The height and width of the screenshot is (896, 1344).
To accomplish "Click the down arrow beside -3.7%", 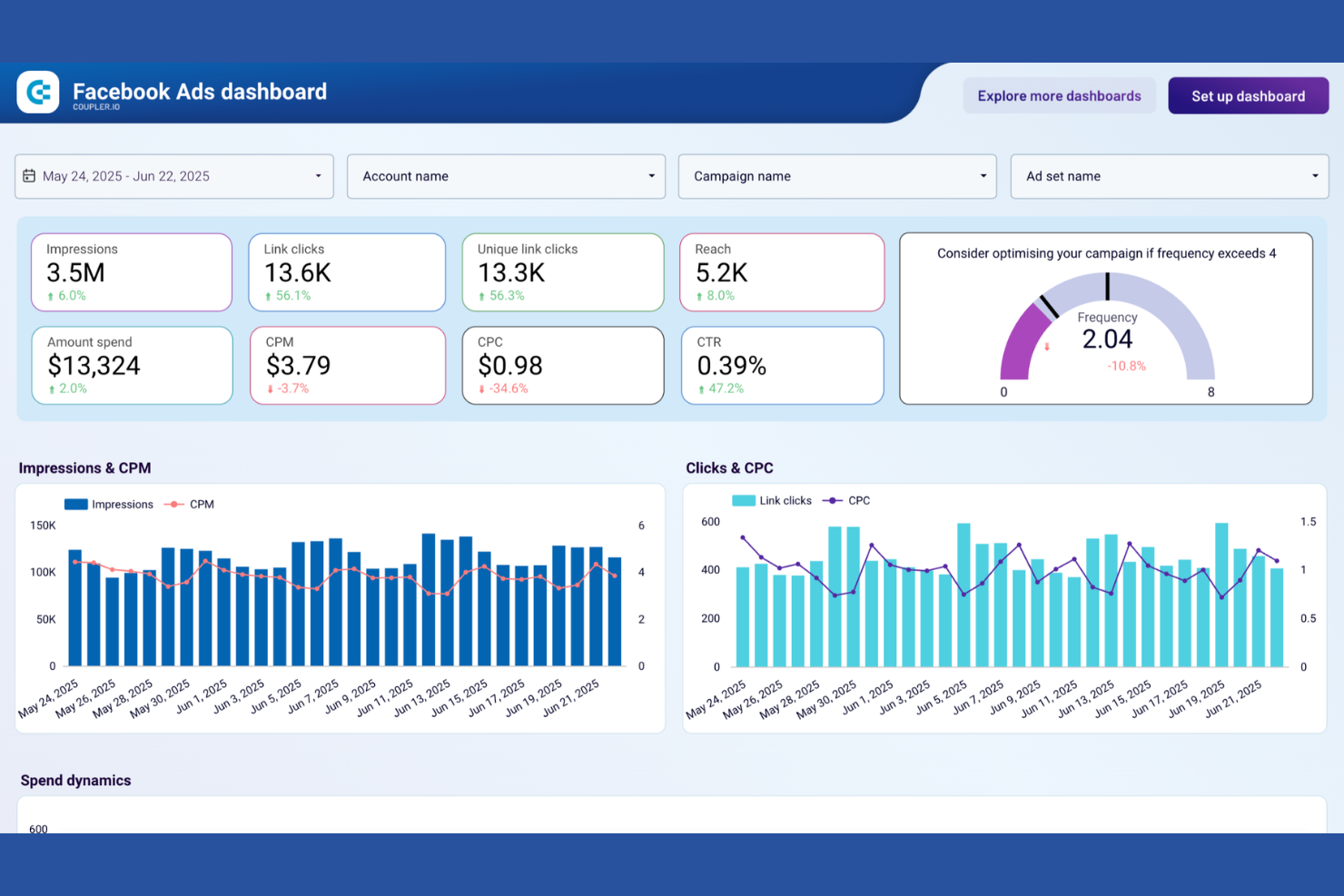I will (x=270, y=389).
